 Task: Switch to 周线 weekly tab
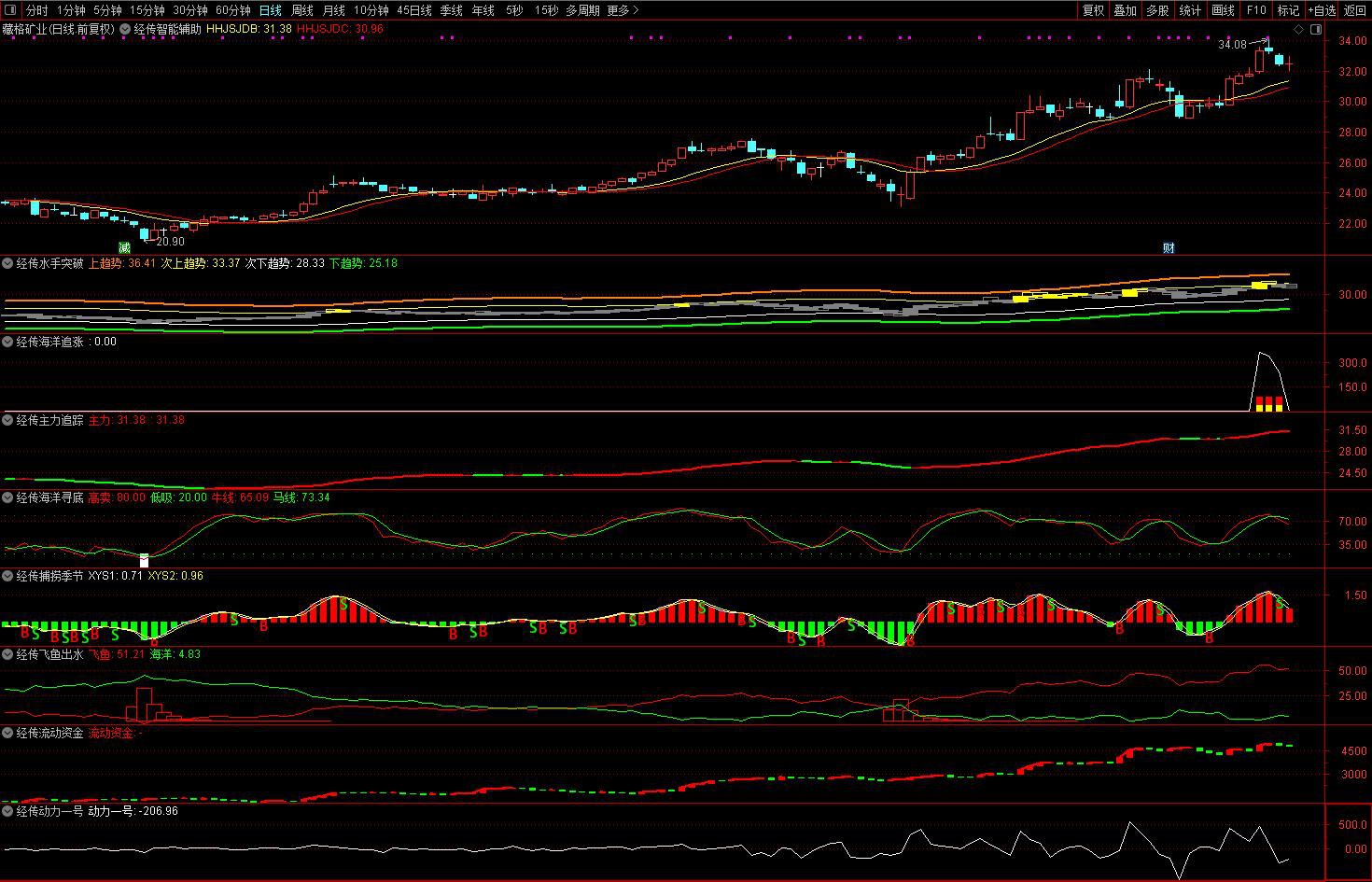pyautogui.click(x=301, y=10)
